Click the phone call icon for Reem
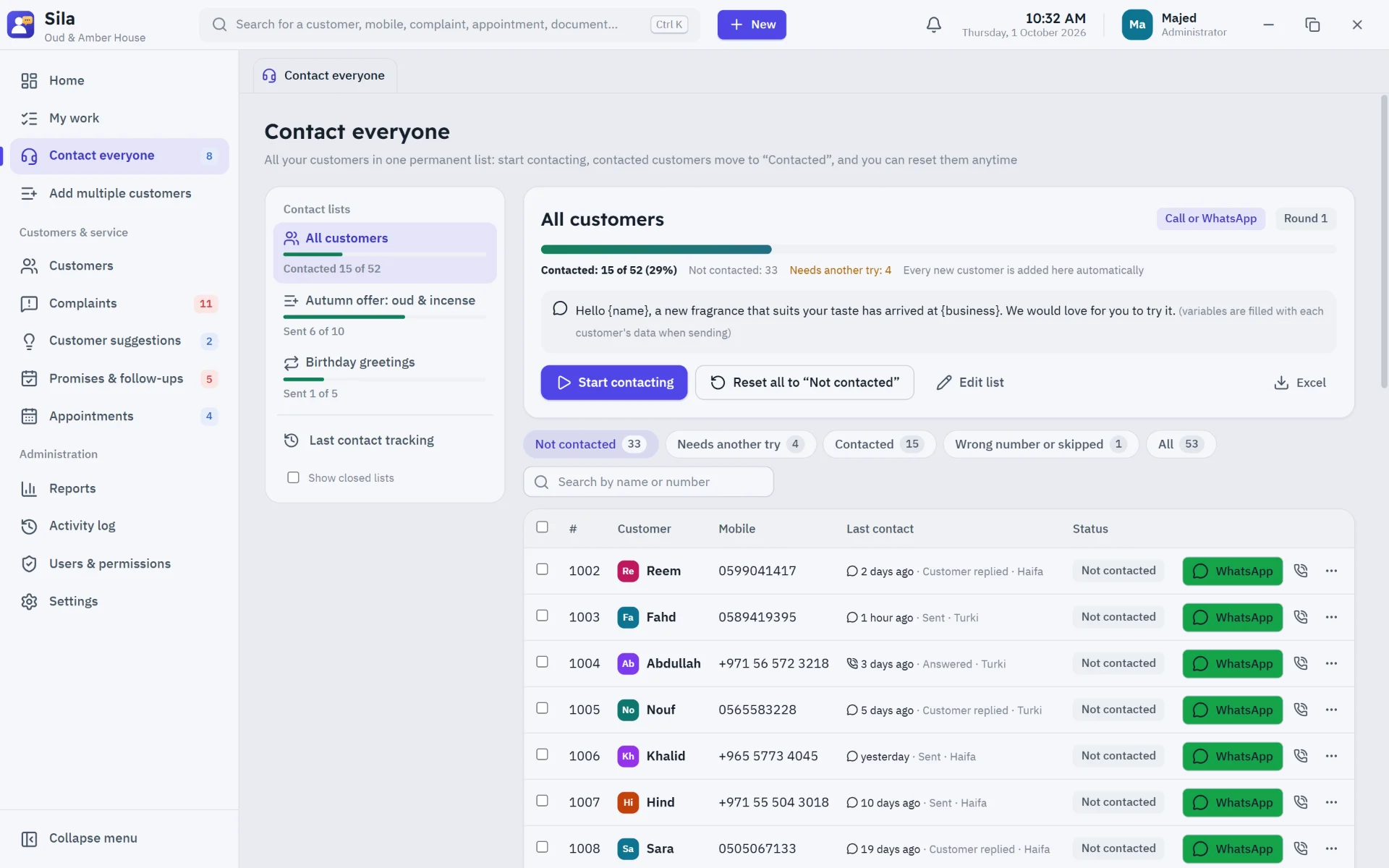This screenshot has width=1389, height=868. [x=1301, y=571]
